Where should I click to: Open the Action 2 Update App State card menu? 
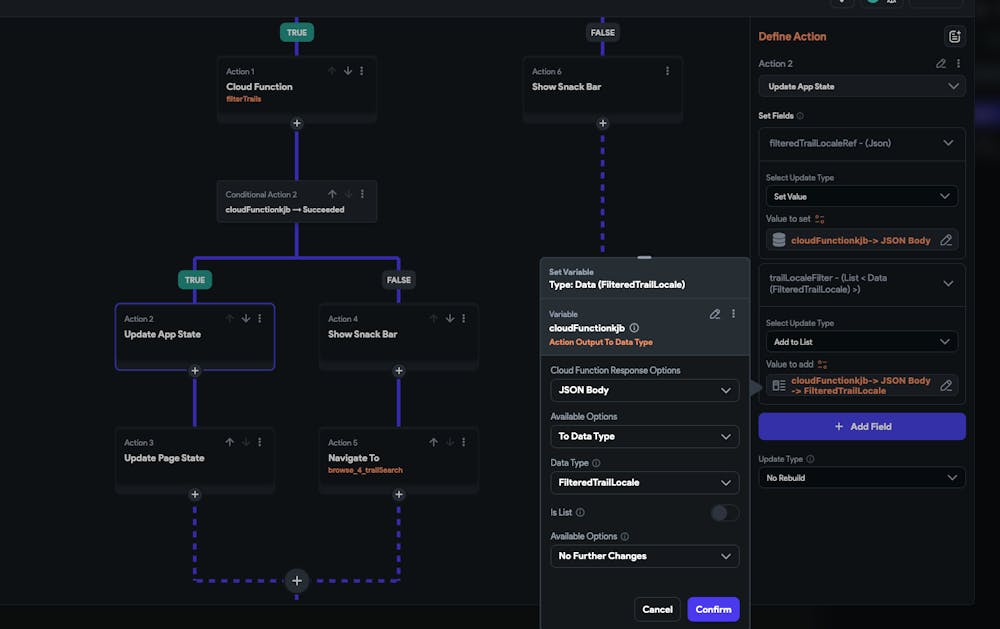[x=260, y=318]
